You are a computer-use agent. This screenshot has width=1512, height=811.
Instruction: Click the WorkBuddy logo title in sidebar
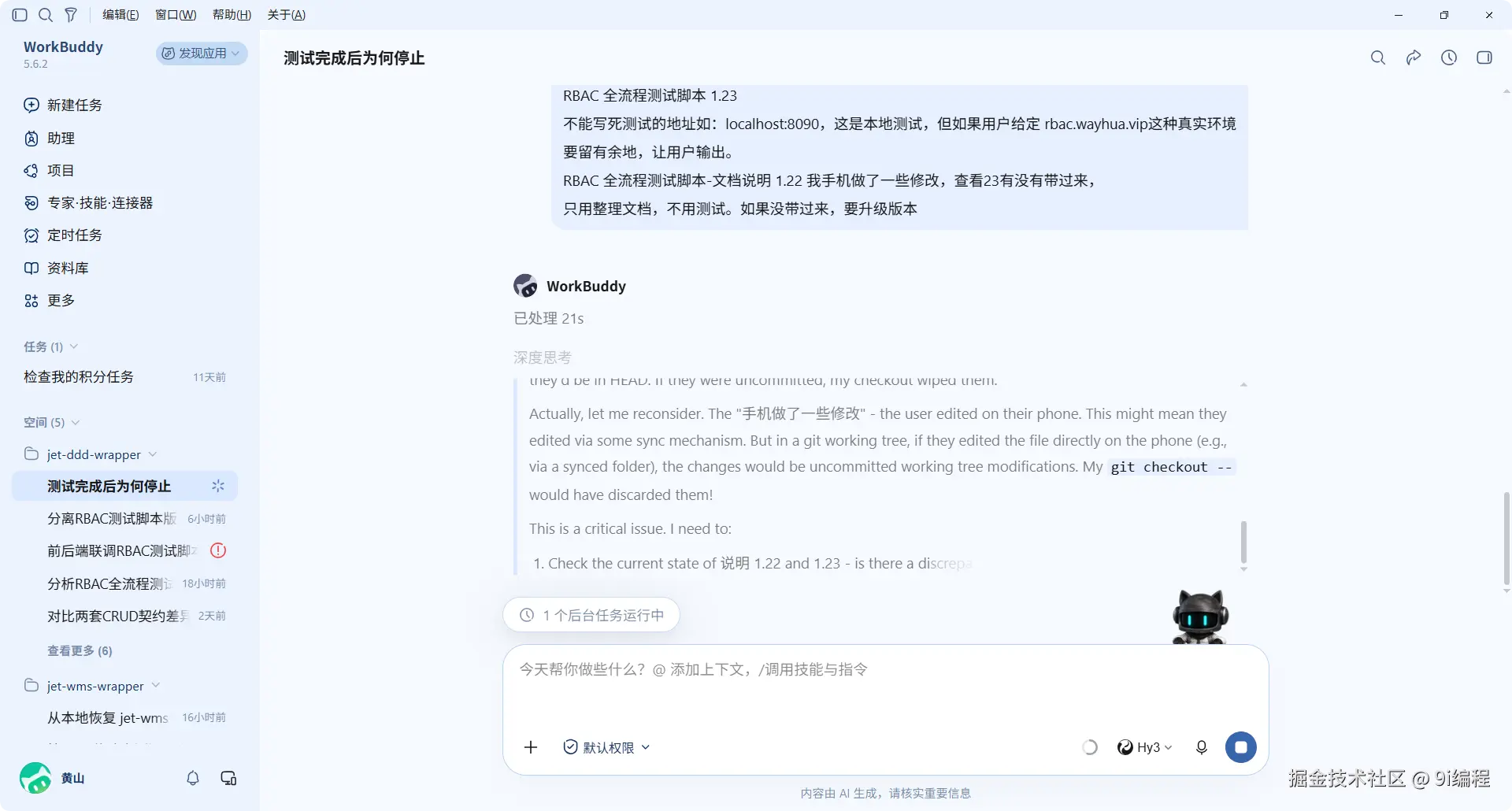pos(63,46)
